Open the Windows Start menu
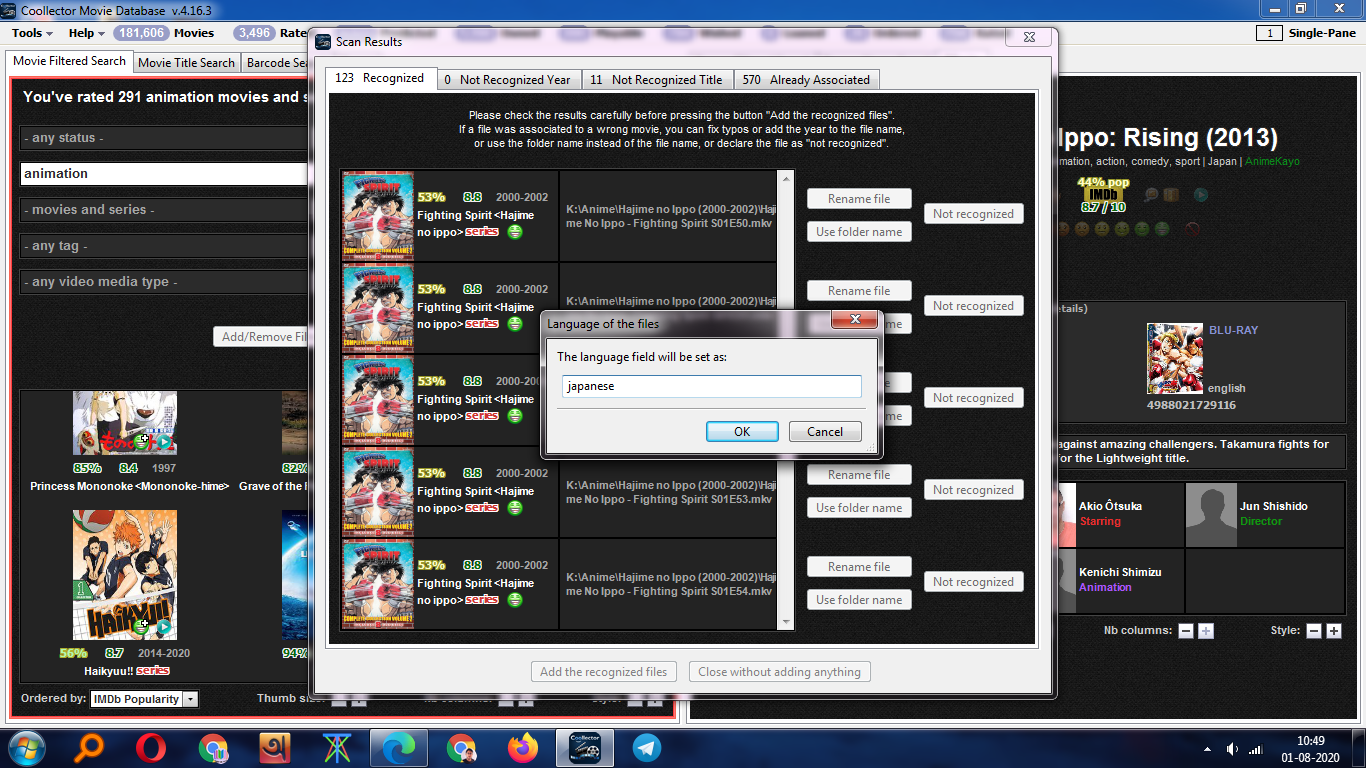The width and height of the screenshot is (1366, 768). [26, 748]
